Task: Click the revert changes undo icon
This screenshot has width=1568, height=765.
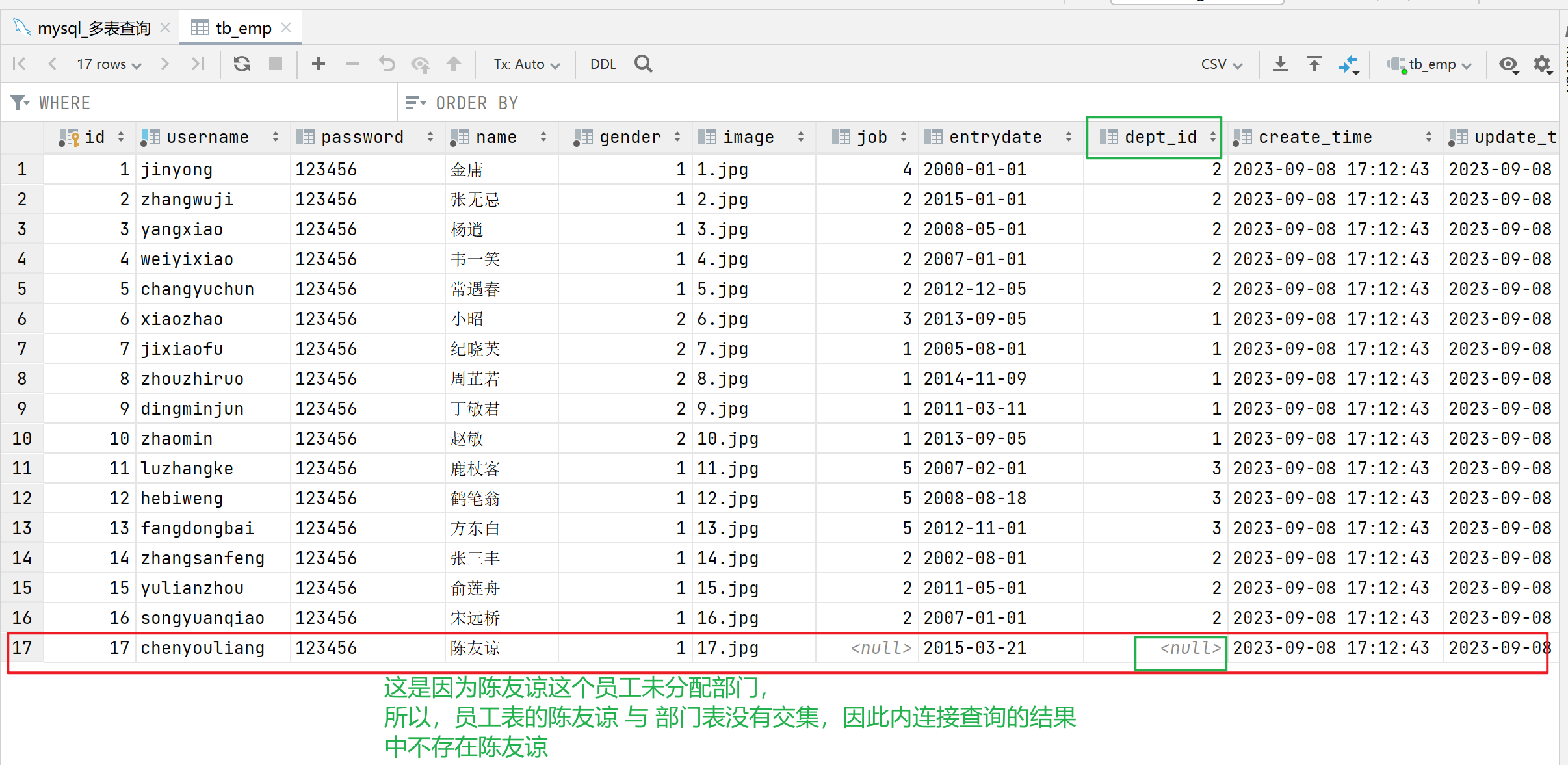Action: pos(387,64)
